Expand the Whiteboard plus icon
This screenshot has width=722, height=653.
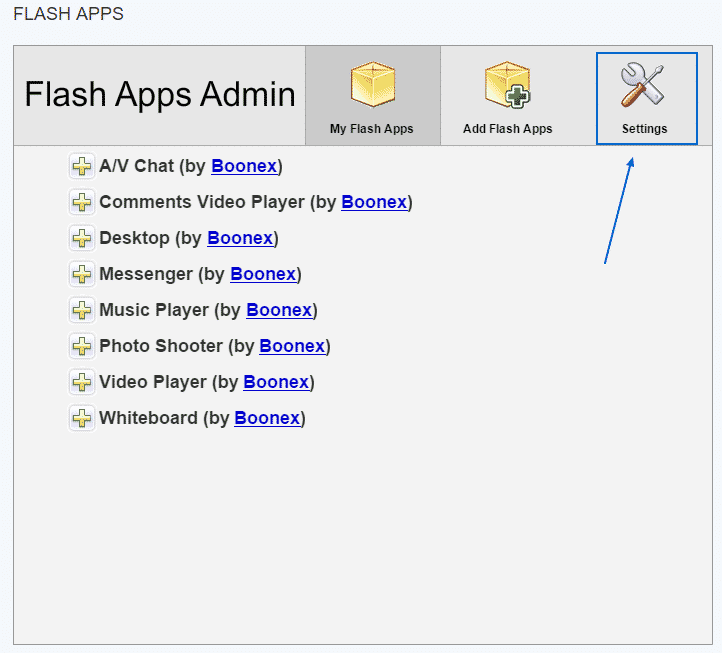82,418
